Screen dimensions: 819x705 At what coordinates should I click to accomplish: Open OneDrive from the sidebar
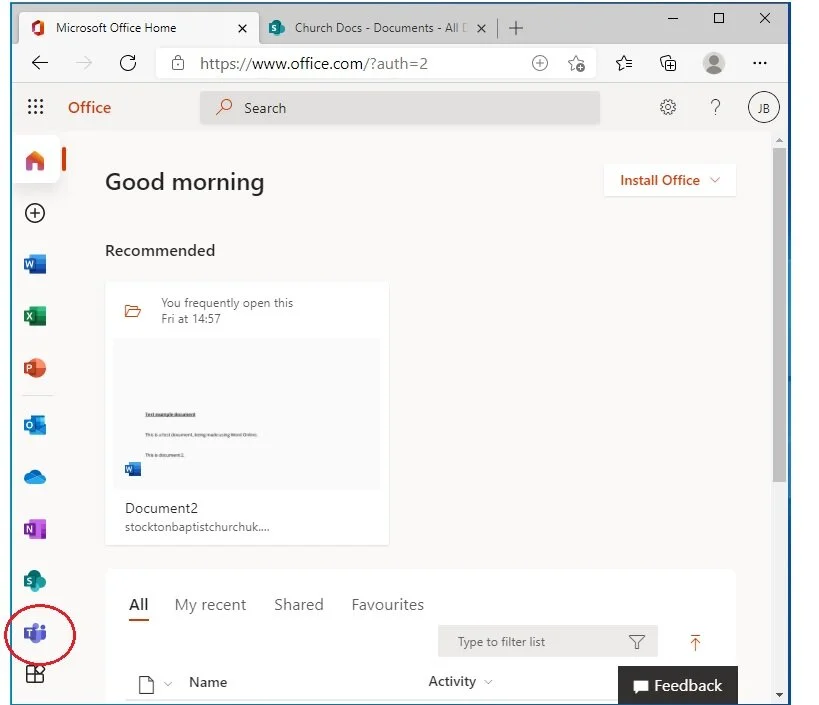[35, 477]
